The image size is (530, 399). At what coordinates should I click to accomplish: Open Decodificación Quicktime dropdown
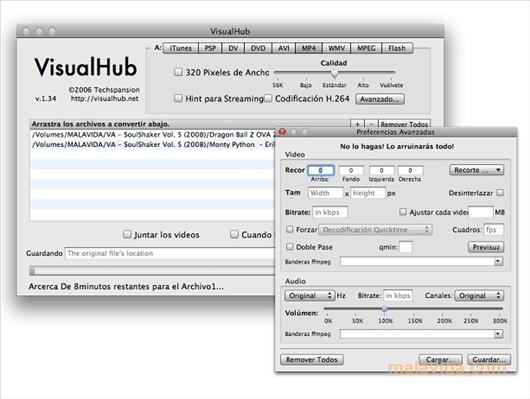[x=375, y=230]
